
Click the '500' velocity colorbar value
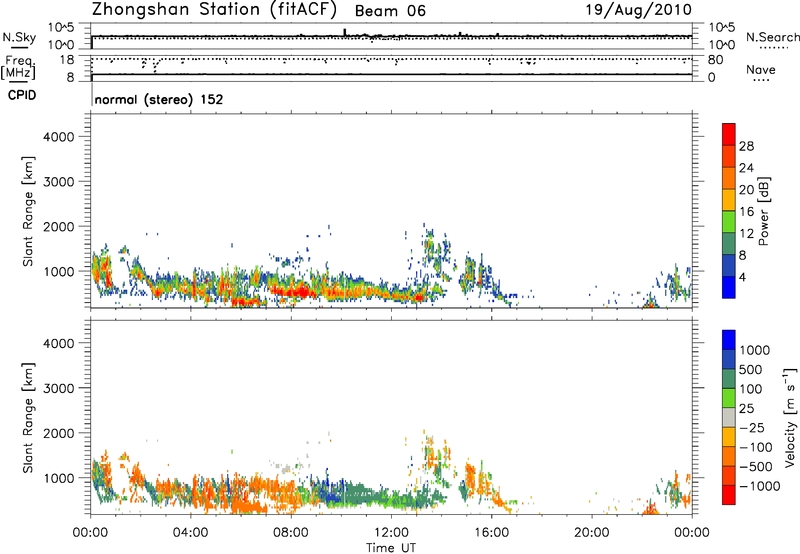tap(750, 370)
